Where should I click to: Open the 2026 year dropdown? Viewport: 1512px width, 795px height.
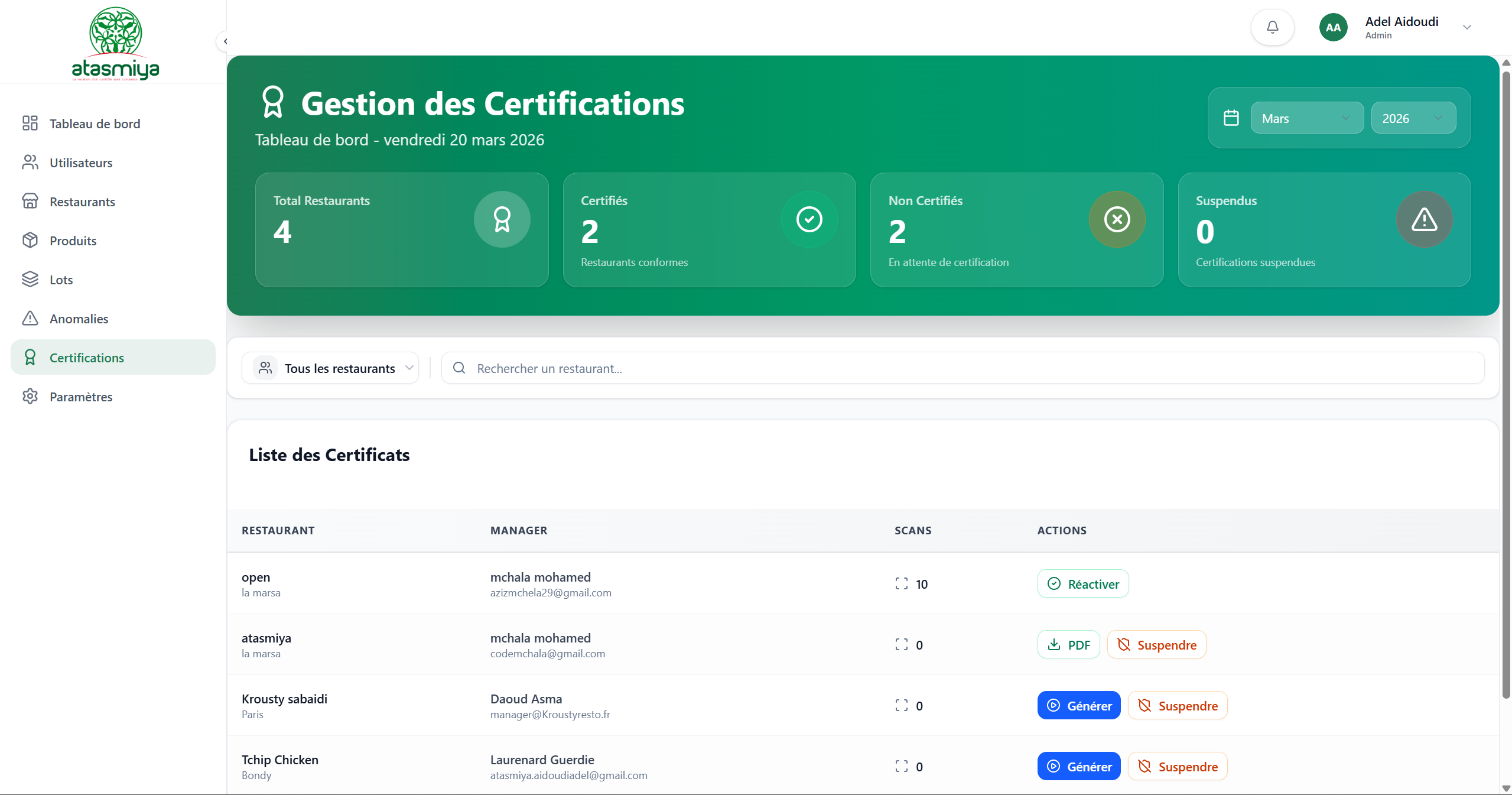coord(1413,118)
